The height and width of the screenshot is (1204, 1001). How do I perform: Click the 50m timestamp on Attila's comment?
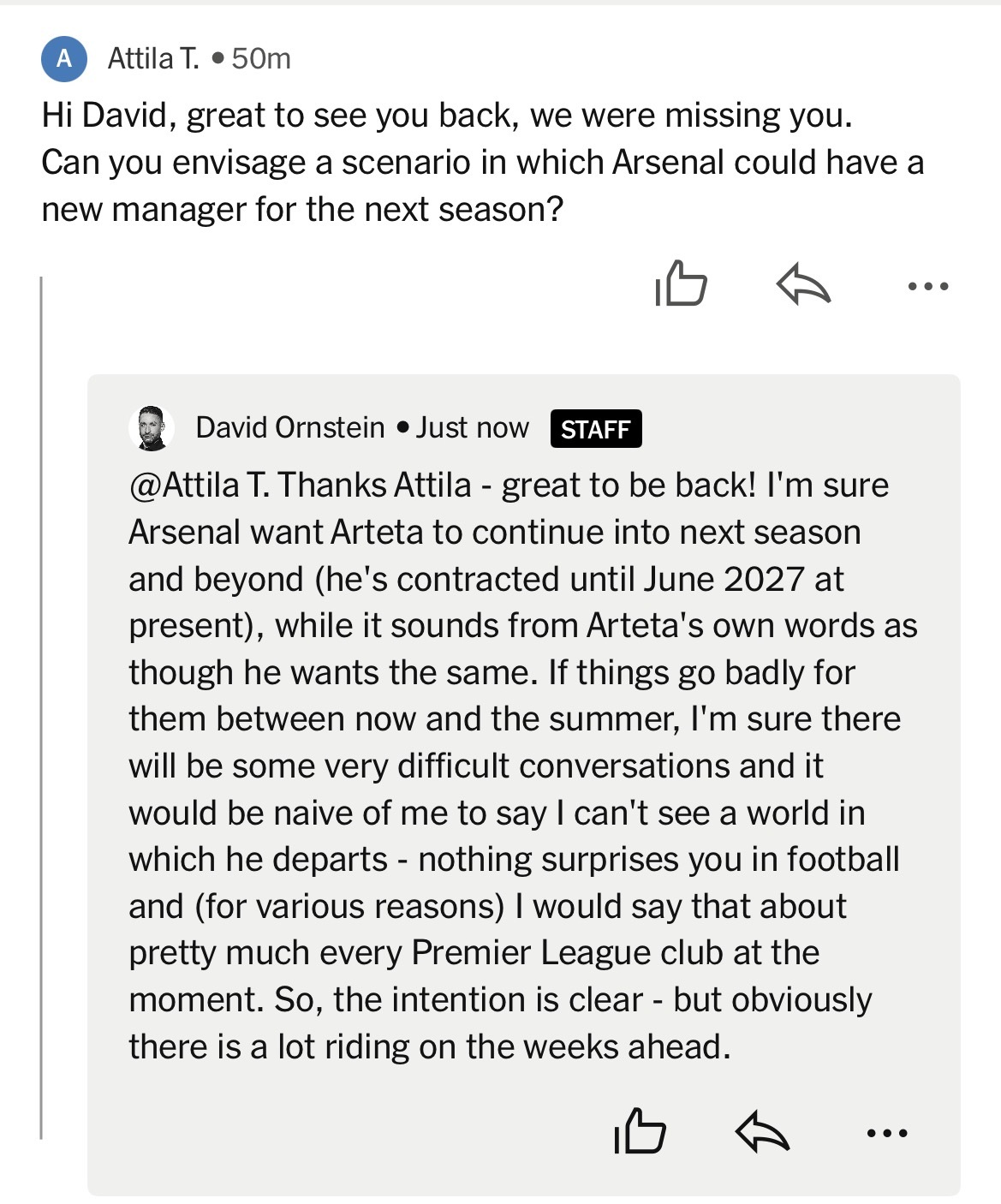[x=261, y=59]
